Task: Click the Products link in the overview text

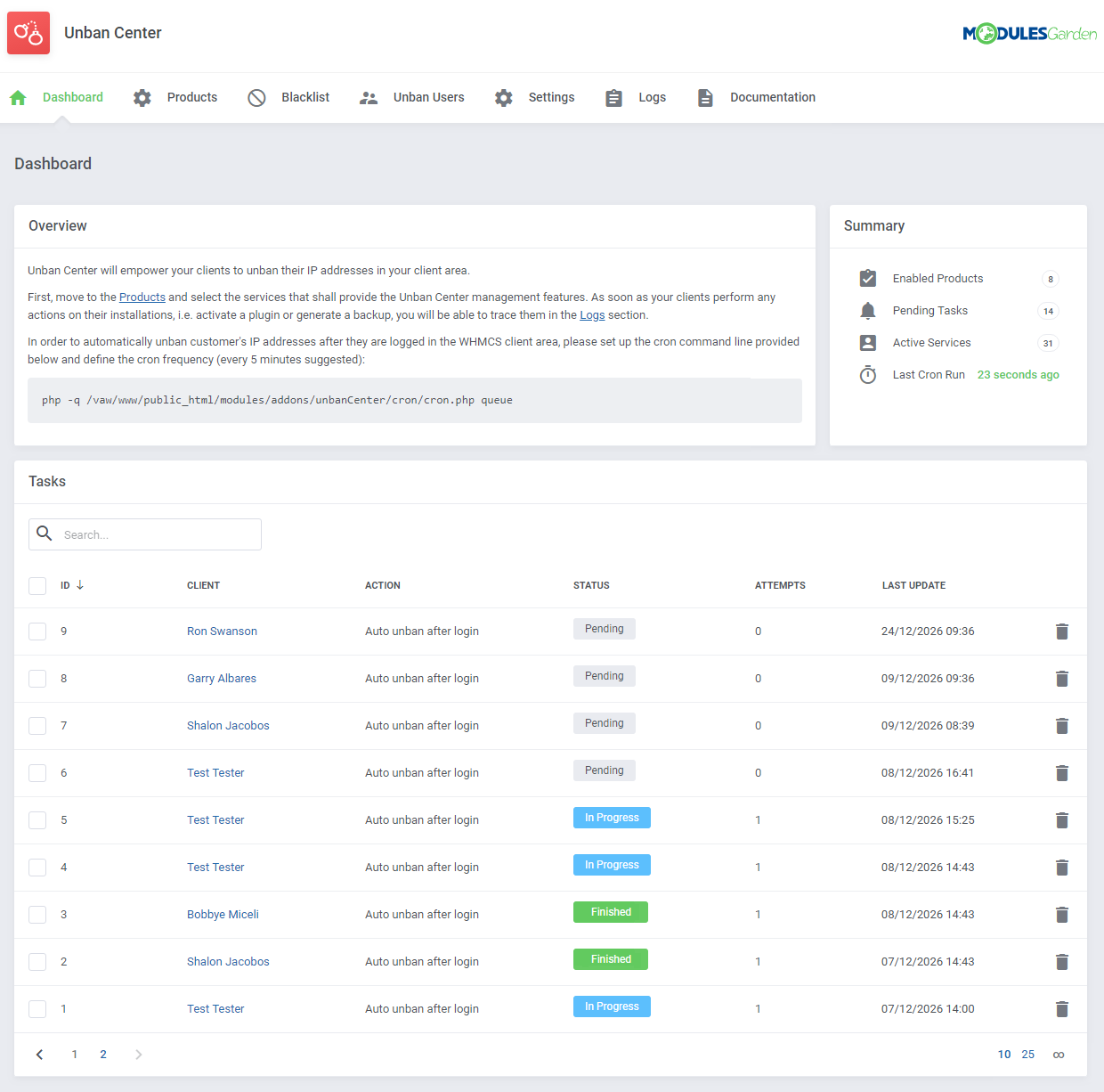Action: (x=142, y=297)
